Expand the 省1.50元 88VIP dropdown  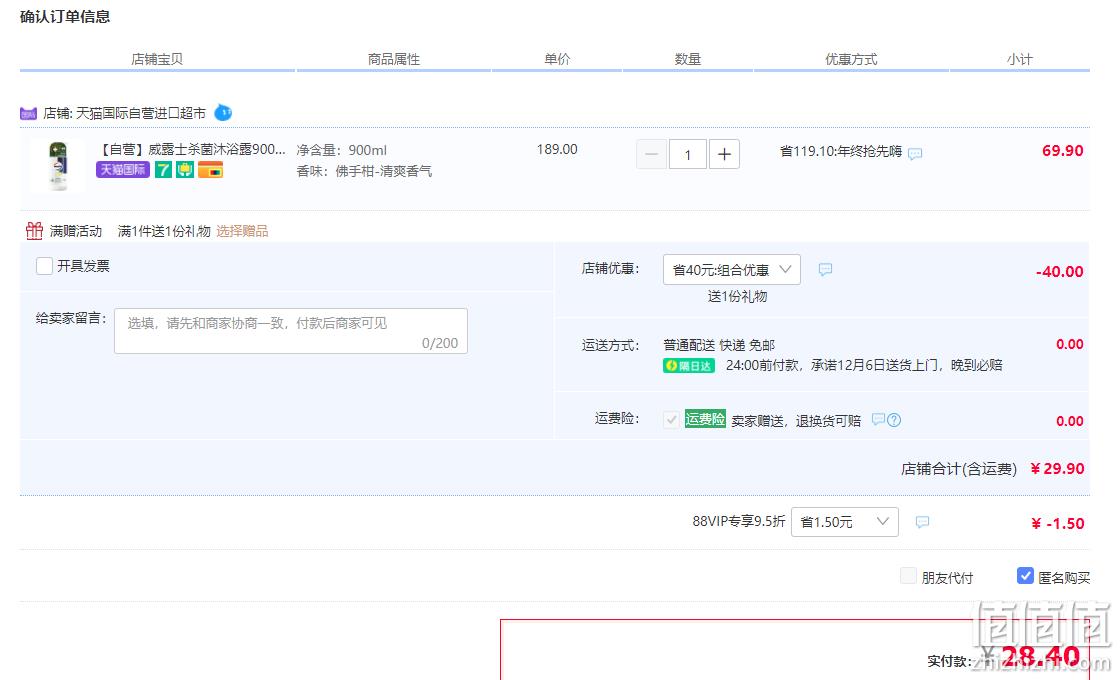pos(845,521)
